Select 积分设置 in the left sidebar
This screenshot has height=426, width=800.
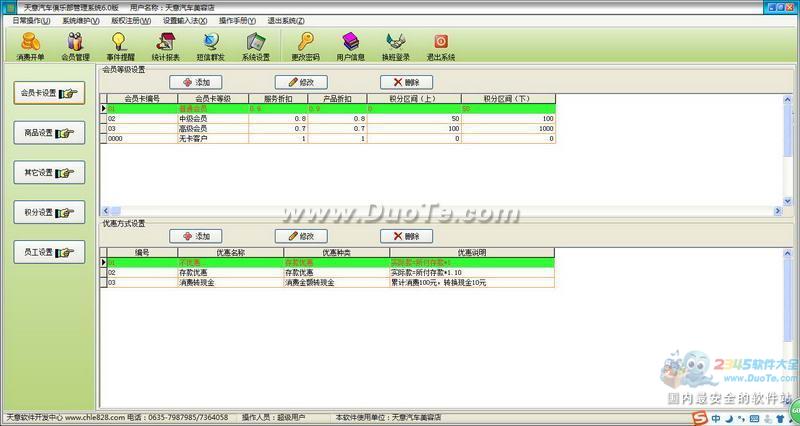[x=49, y=212]
